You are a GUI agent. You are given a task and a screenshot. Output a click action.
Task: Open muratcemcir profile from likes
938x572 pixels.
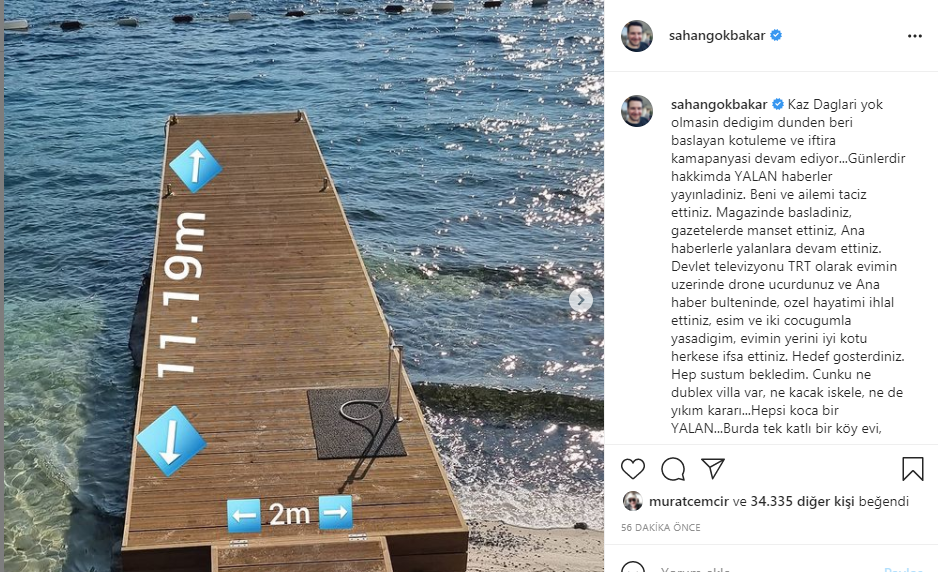[689, 501]
